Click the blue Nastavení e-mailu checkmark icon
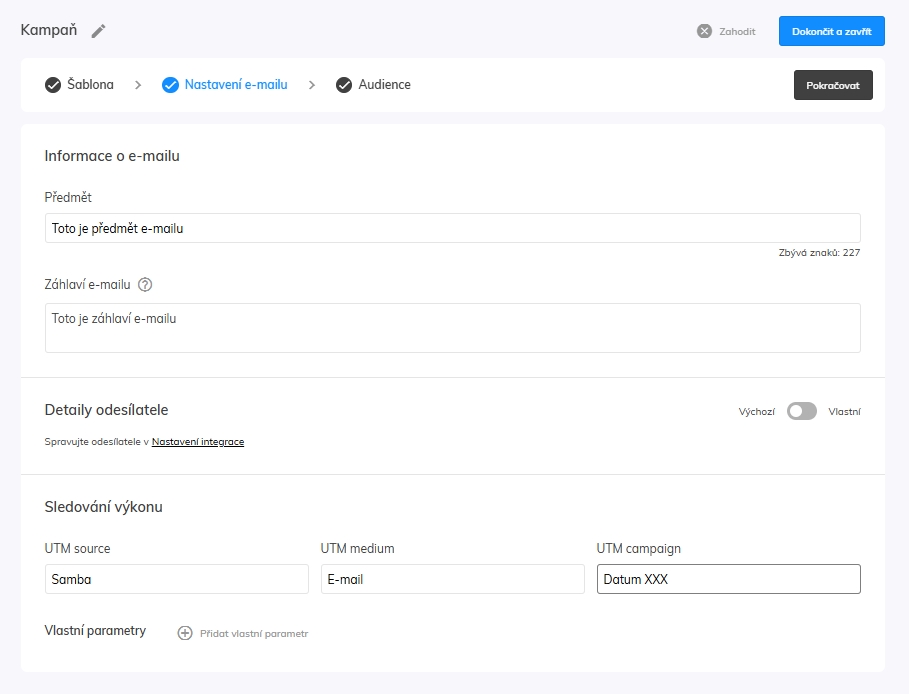 170,85
